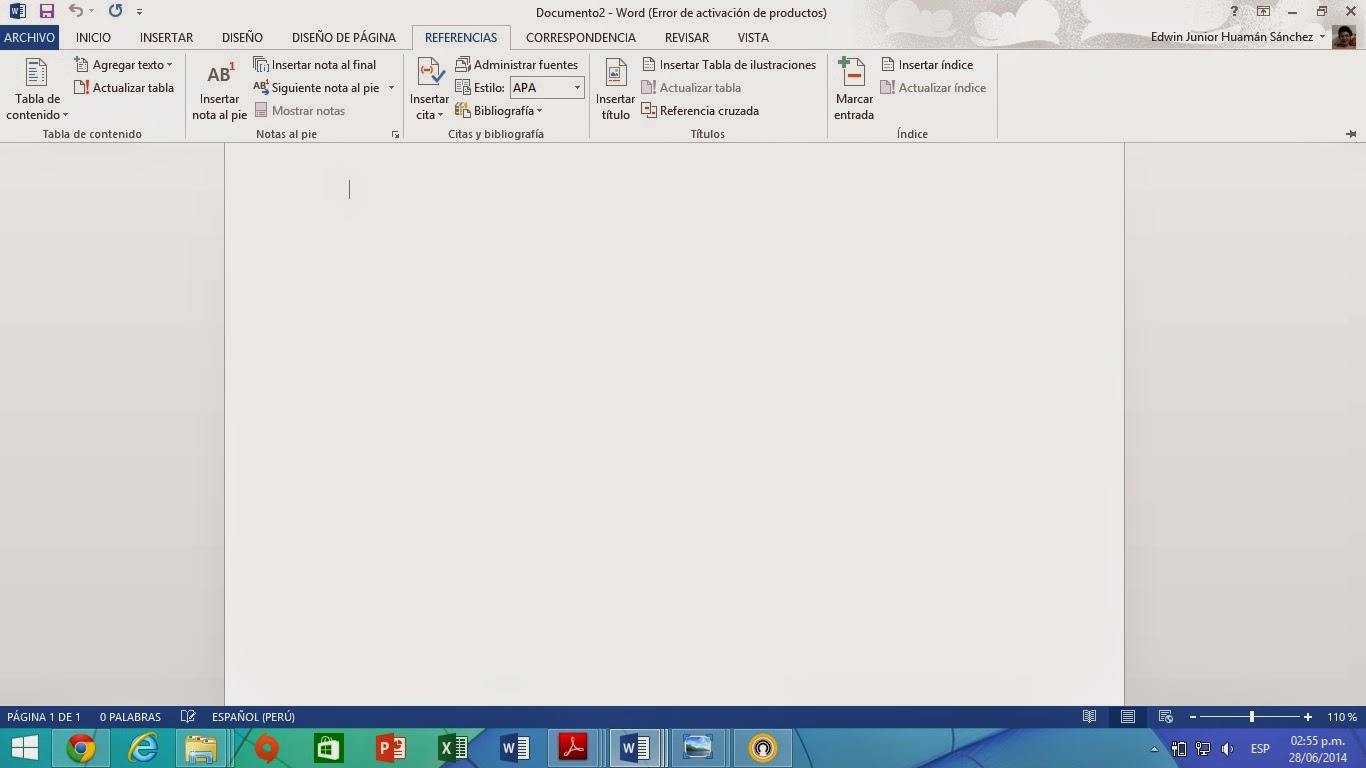Open Google Chrome from the taskbar
The width and height of the screenshot is (1366, 768).
click(81, 747)
